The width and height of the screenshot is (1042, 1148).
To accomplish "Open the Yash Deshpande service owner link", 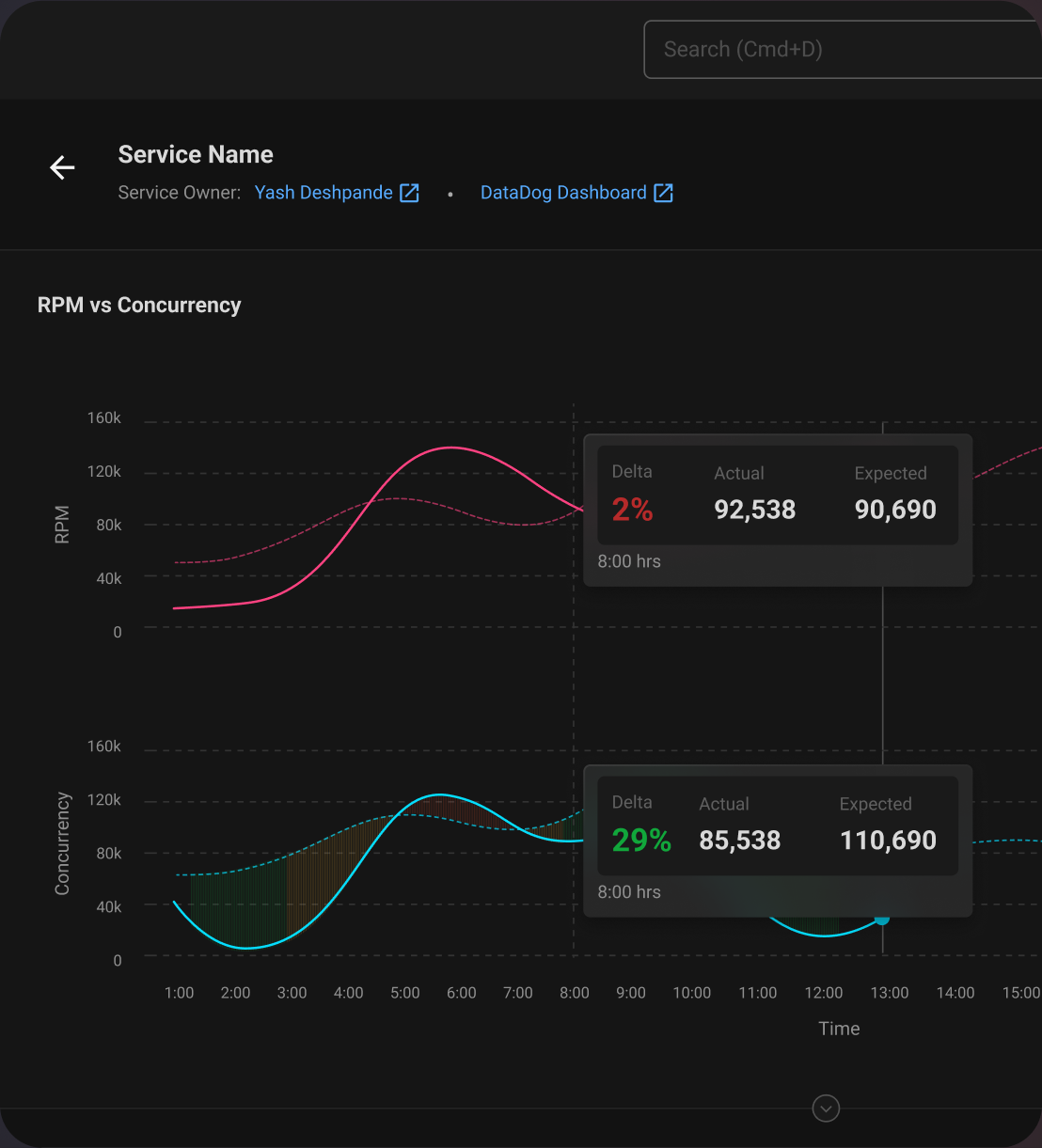I will tap(324, 193).
